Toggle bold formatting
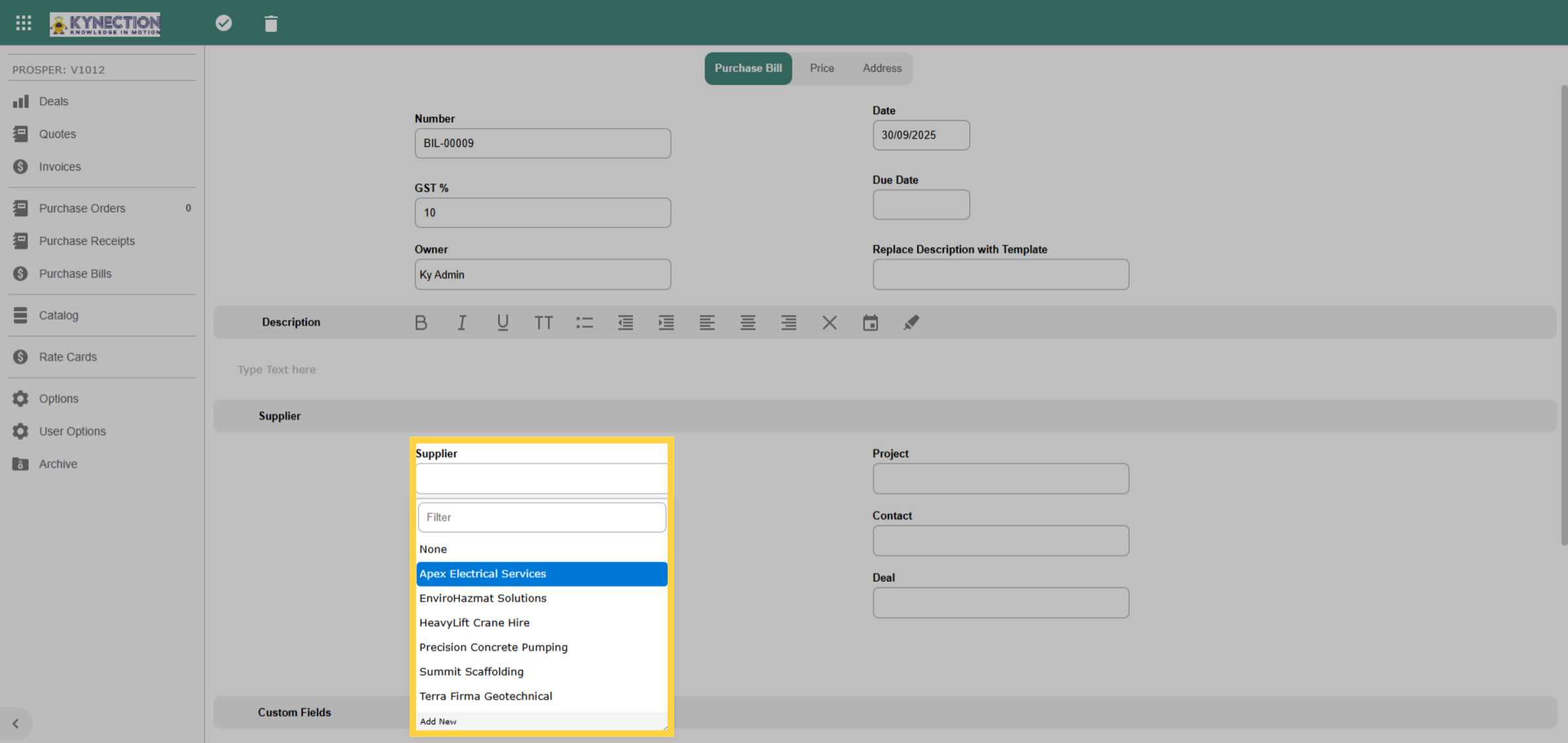This screenshot has height=743, width=1568. (421, 323)
